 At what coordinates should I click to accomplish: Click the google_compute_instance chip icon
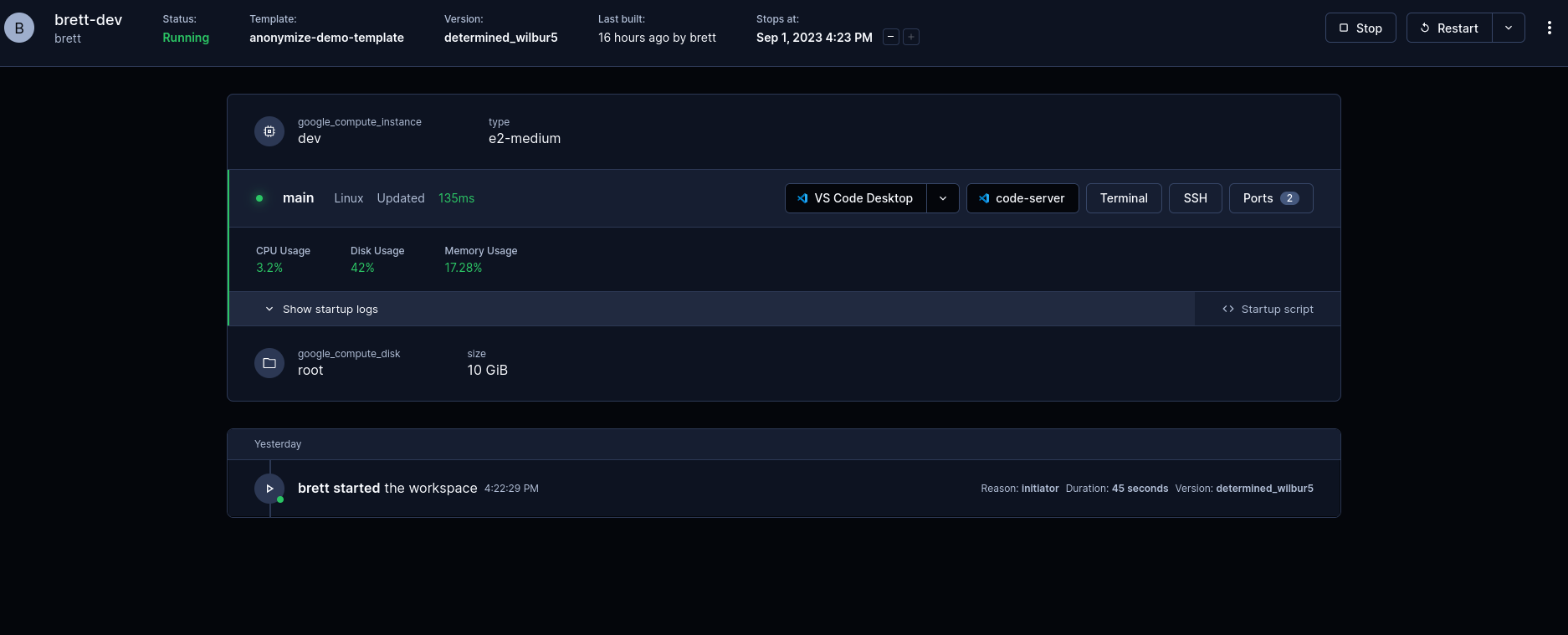[269, 131]
